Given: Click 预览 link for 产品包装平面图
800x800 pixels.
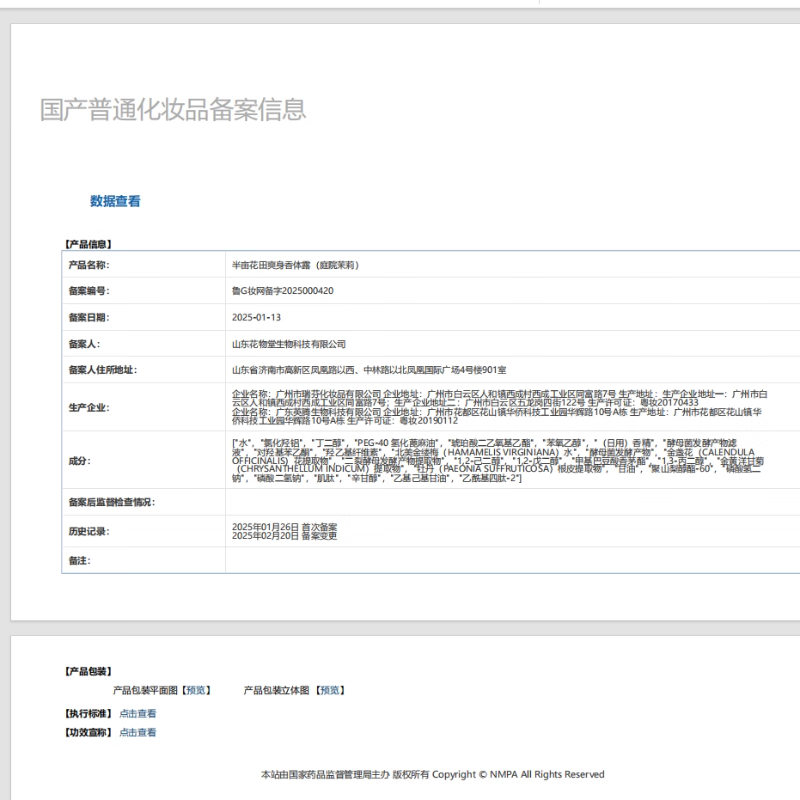Looking at the screenshot, I should (x=197, y=690).
